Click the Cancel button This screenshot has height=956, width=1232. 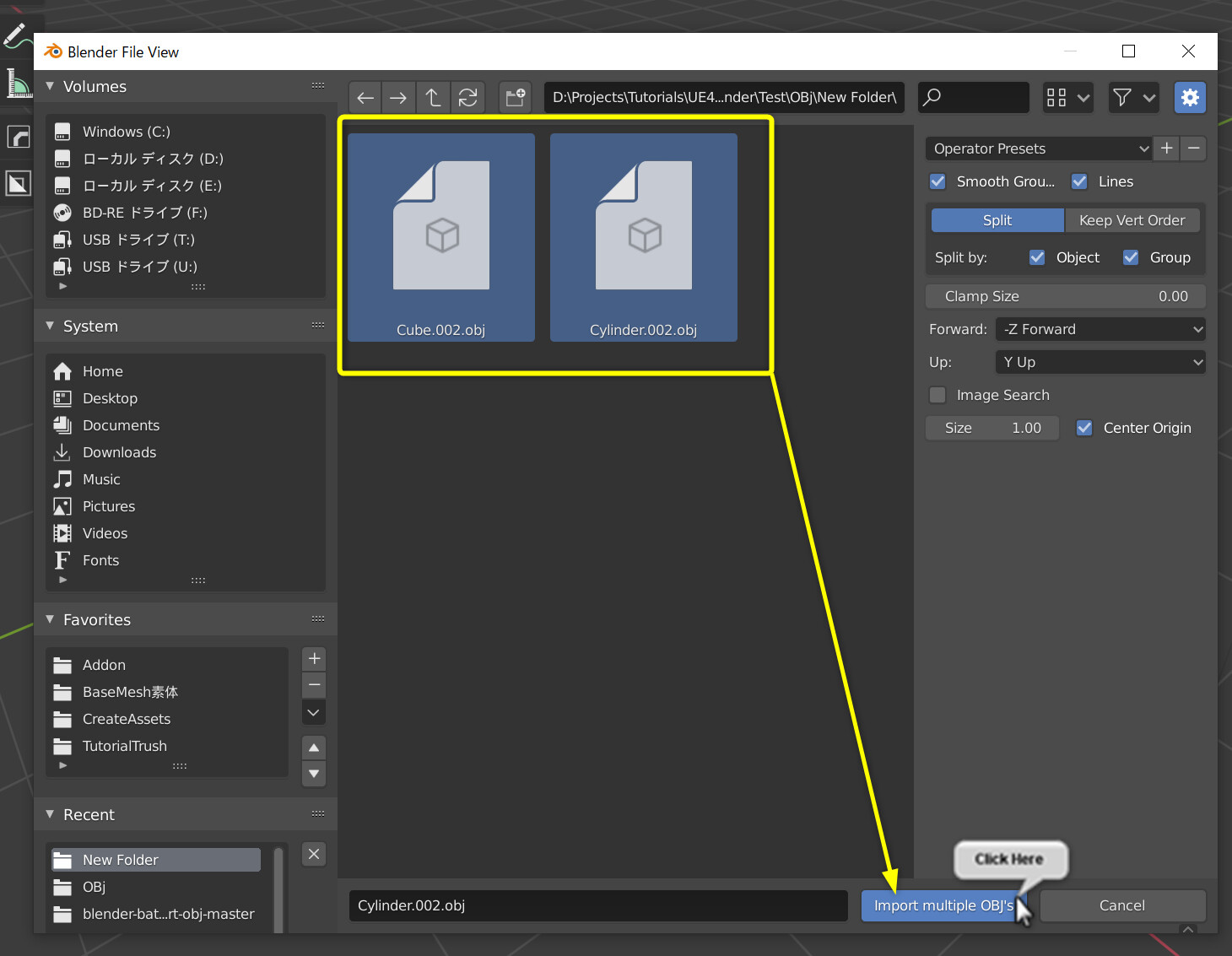[x=1122, y=905]
